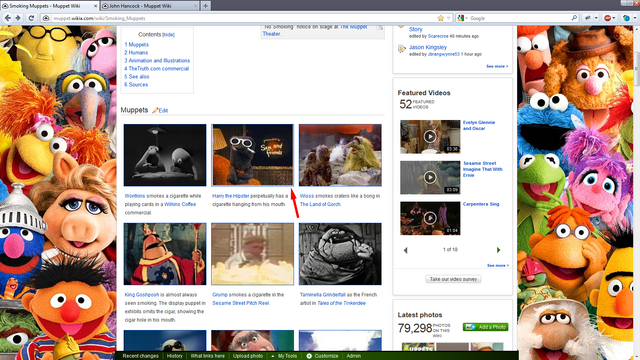Close the John Hancock tab
This screenshot has width=640, height=360.
click(195, 6)
